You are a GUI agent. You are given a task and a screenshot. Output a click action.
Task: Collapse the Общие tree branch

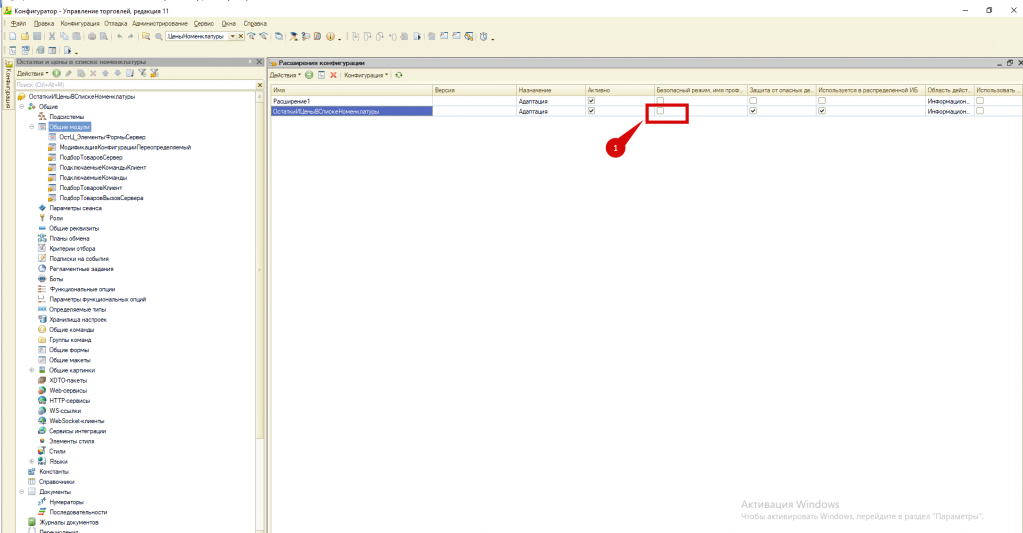pyautogui.click(x=22, y=106)
